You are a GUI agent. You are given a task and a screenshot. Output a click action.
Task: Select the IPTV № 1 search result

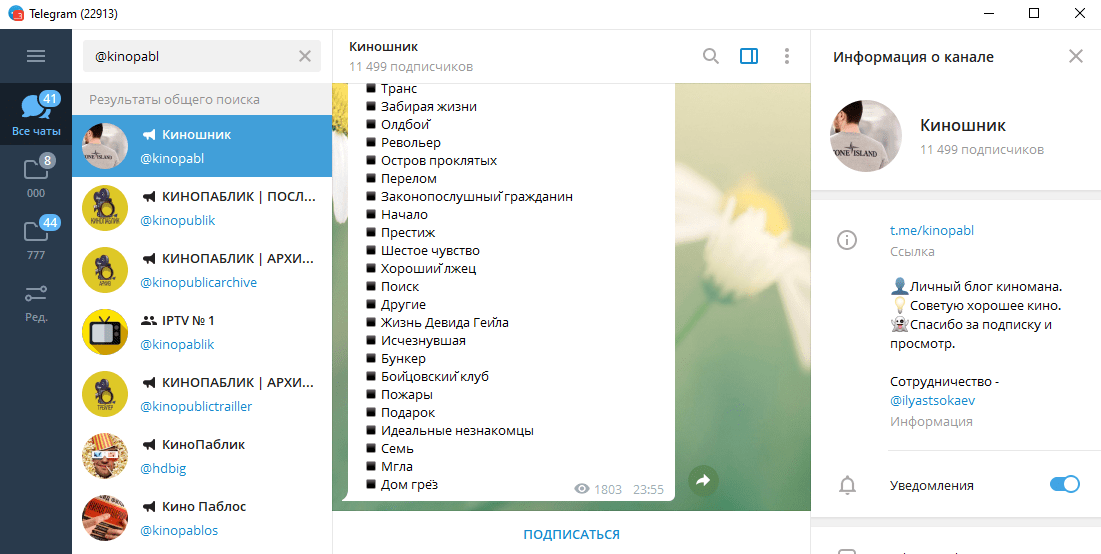pyautogui.click(x=201, y=332)
